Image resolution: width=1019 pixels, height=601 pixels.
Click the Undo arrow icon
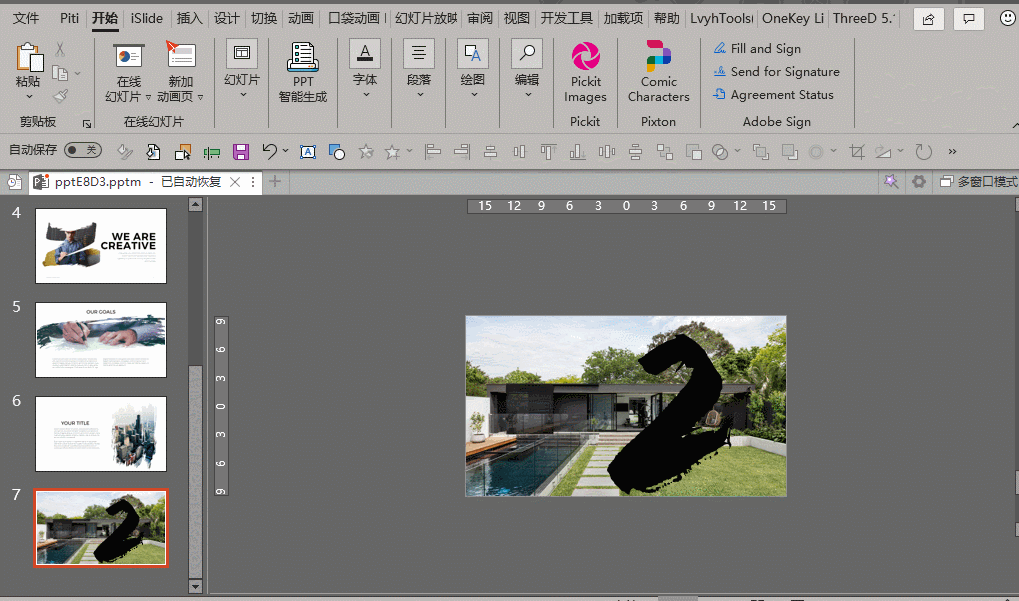pos(270,151)
